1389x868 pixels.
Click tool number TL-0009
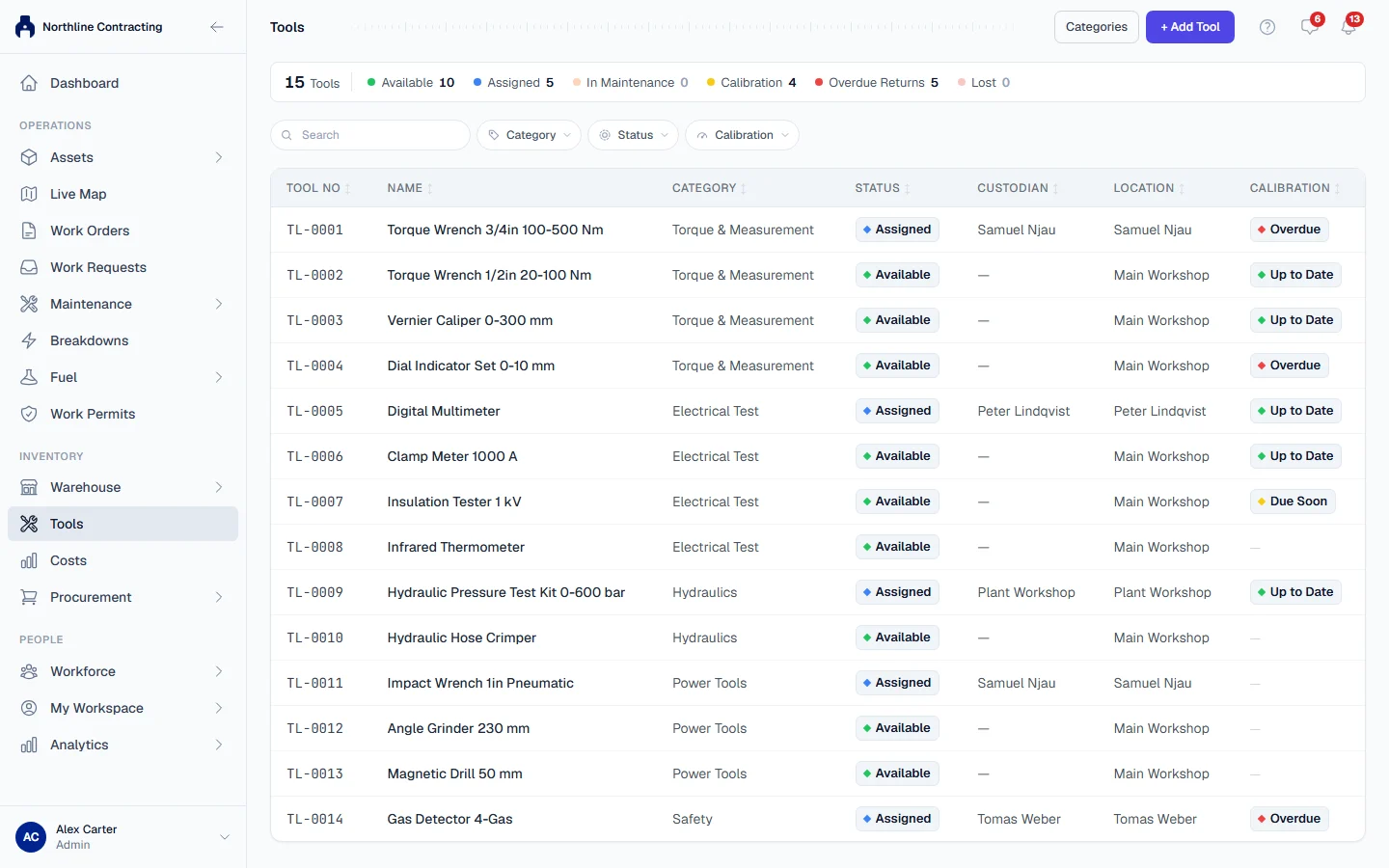314,592
